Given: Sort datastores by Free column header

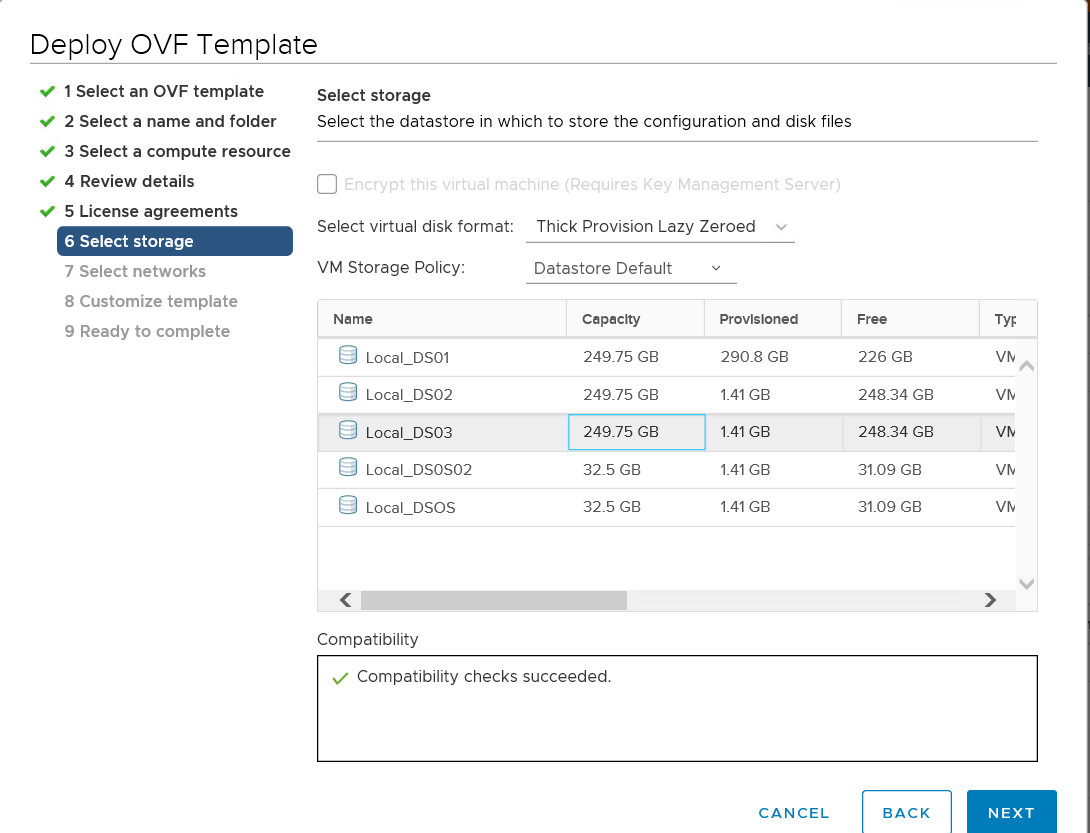Looking at the screenshot, I should (x=872, y=319).
